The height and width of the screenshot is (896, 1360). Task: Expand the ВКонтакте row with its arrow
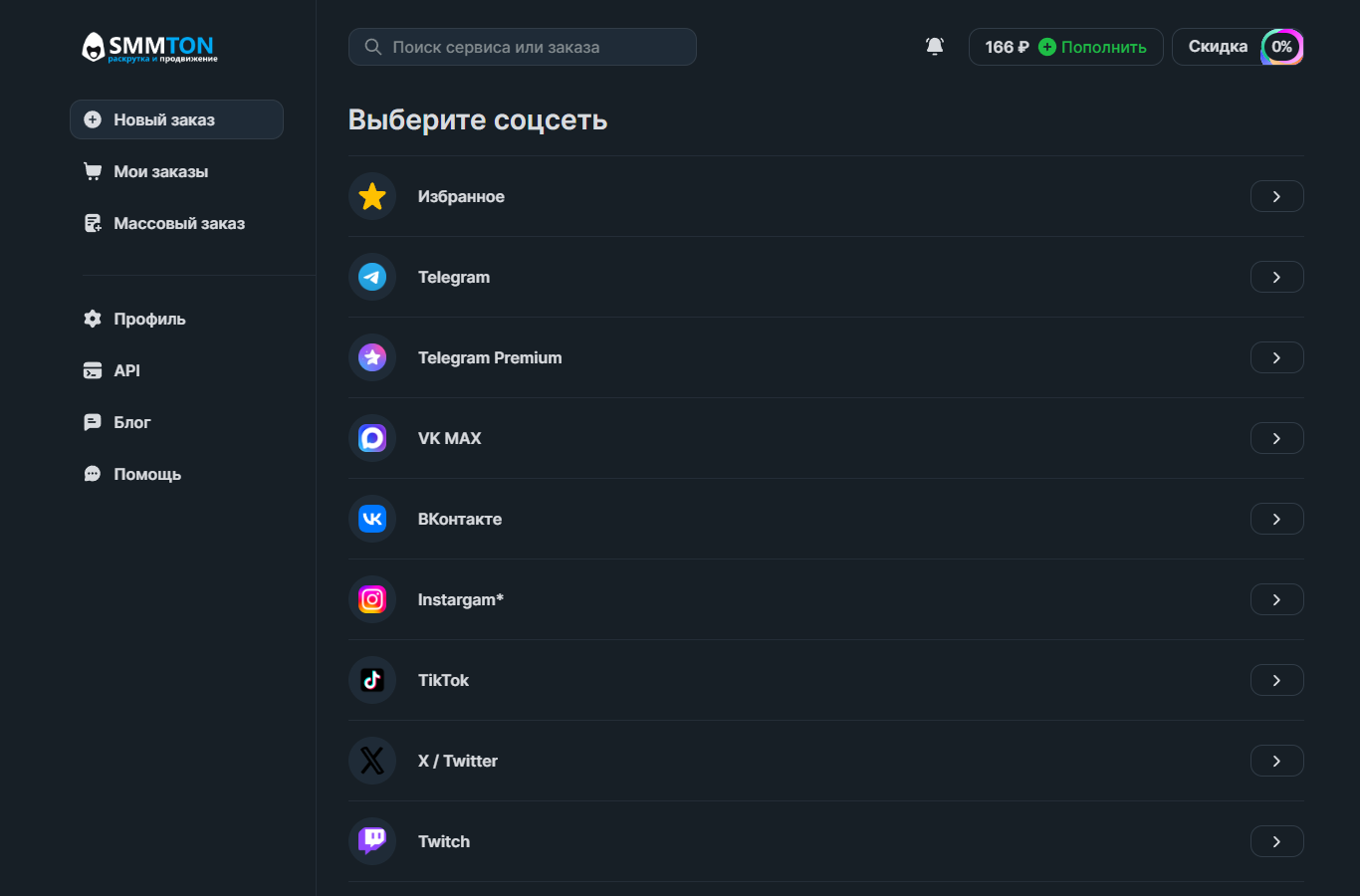[1276, 519]
